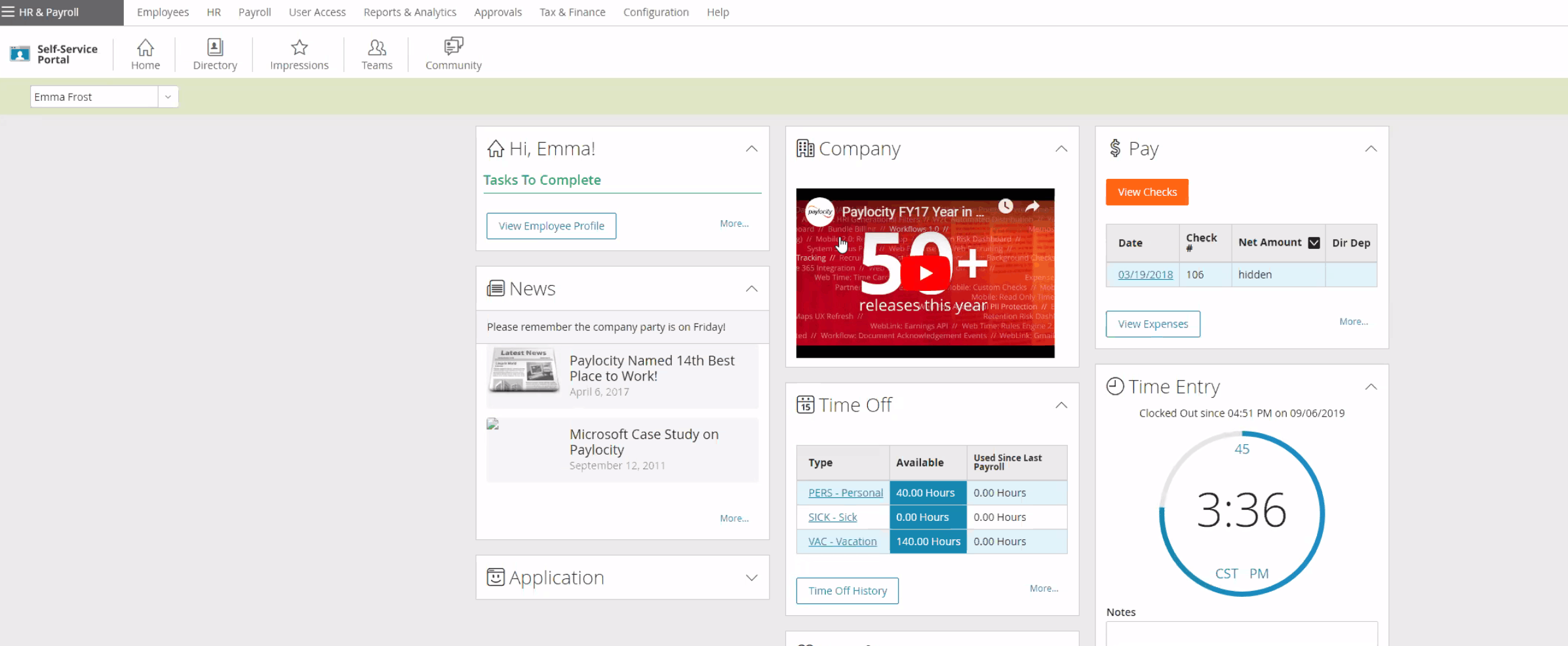Open the PERS - Personal time off link
This screenshot has height=646, width=1568.
click(846, 493)
